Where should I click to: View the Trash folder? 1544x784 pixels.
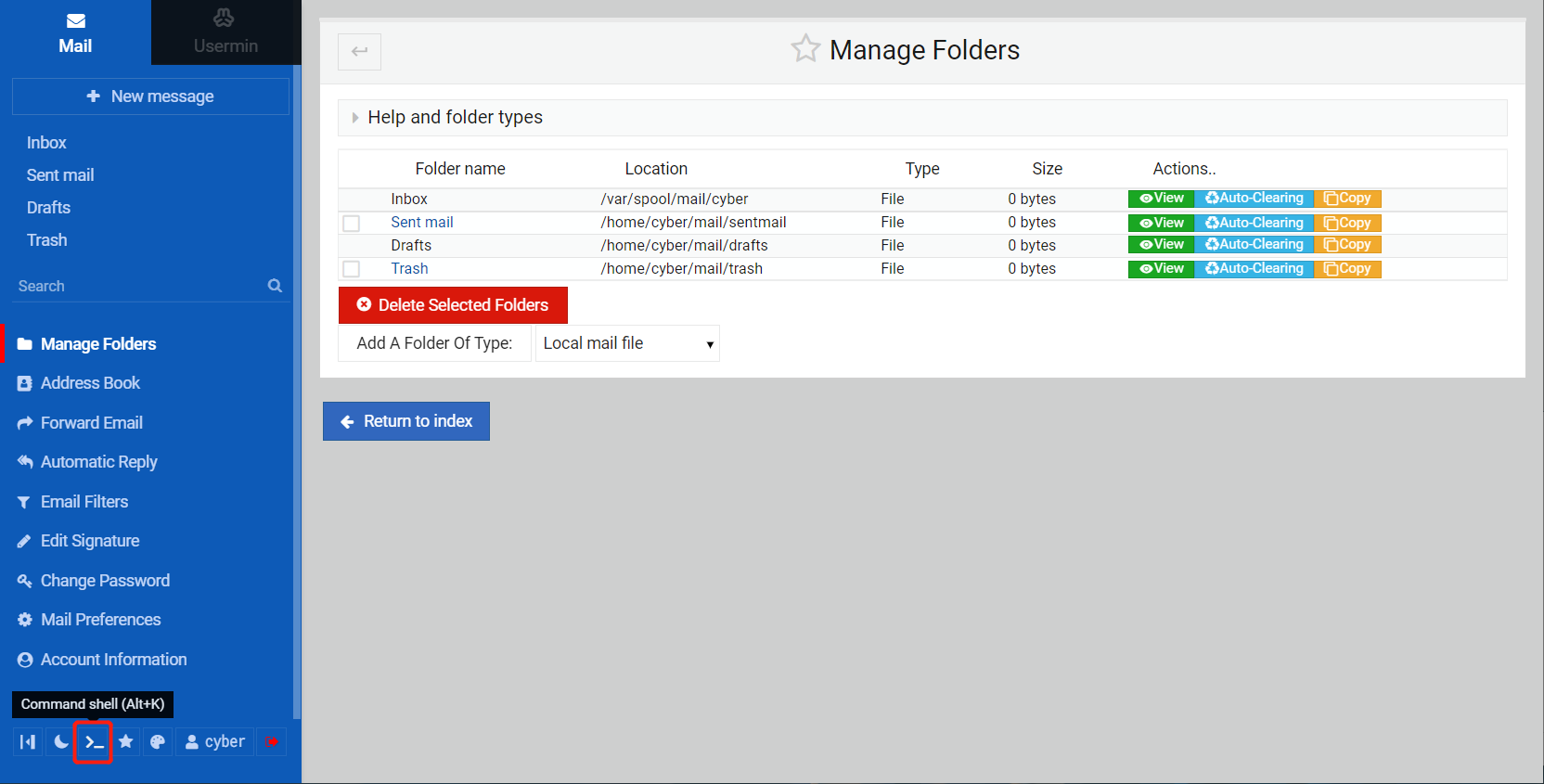click(1162, 269)
